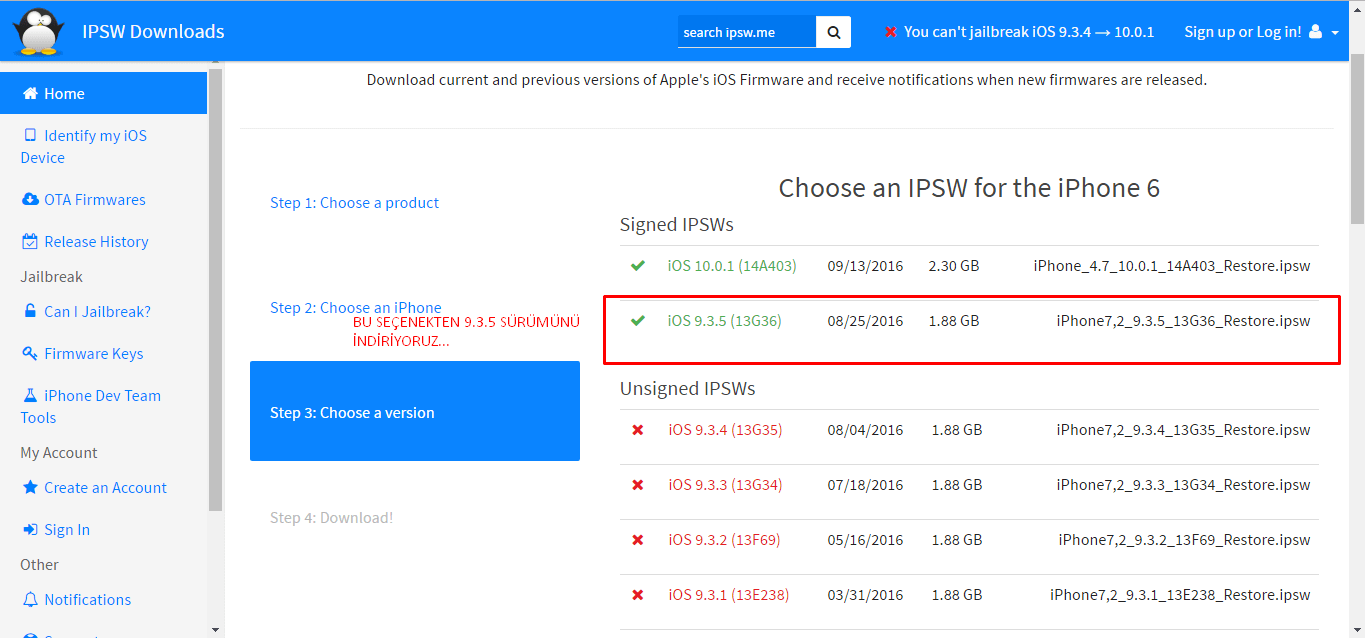The image size is (1365, 638).
Task: Click the 03/31/2016 release date
Action: pyautogui.click(x=865, y=595)
